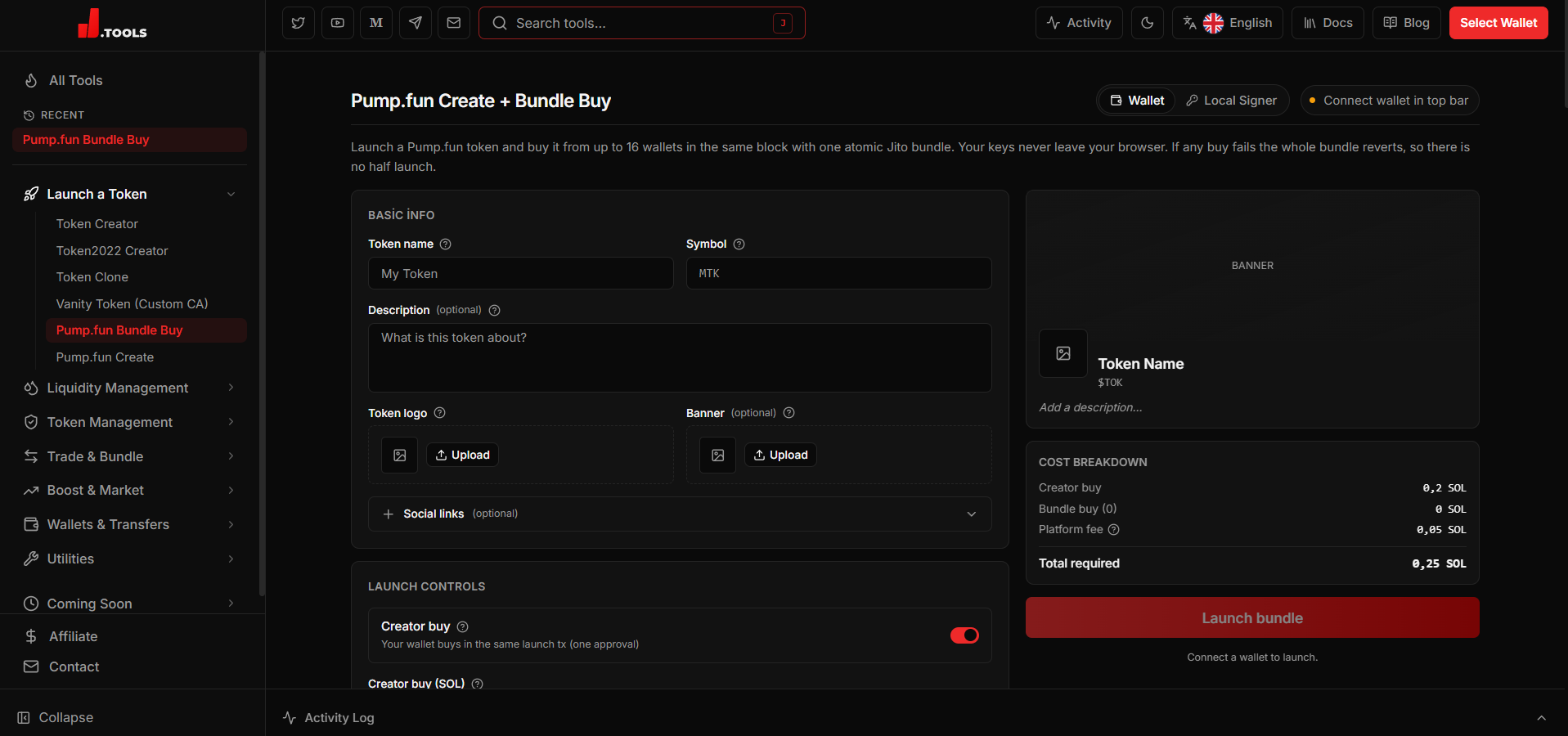
Task: Open recent Pump.fun Bundle Buy entry
Action: pyautogui.click(x=129, y=140)
